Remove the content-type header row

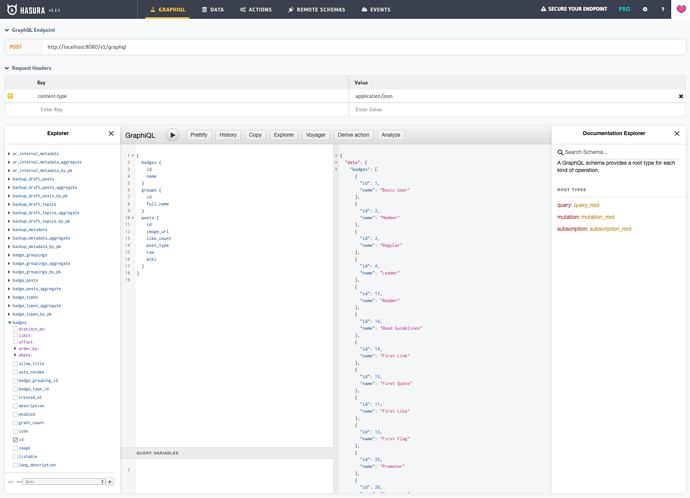point(681,96)
